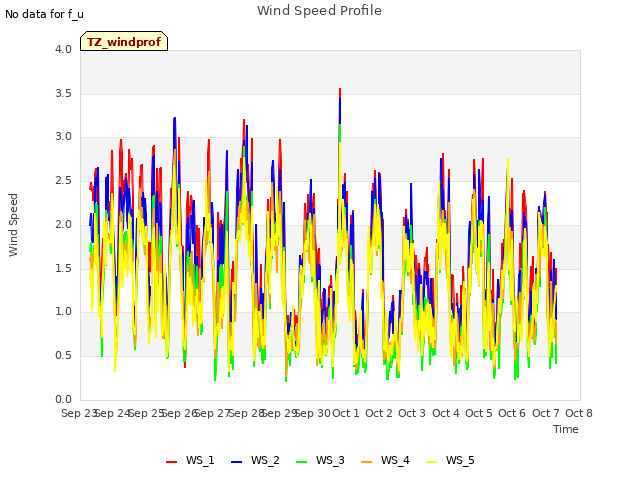Viewport: 640px width, 480px height.
Task: Click the yellow WS_5 peak near Oct 6
Action: coord(508,161)
